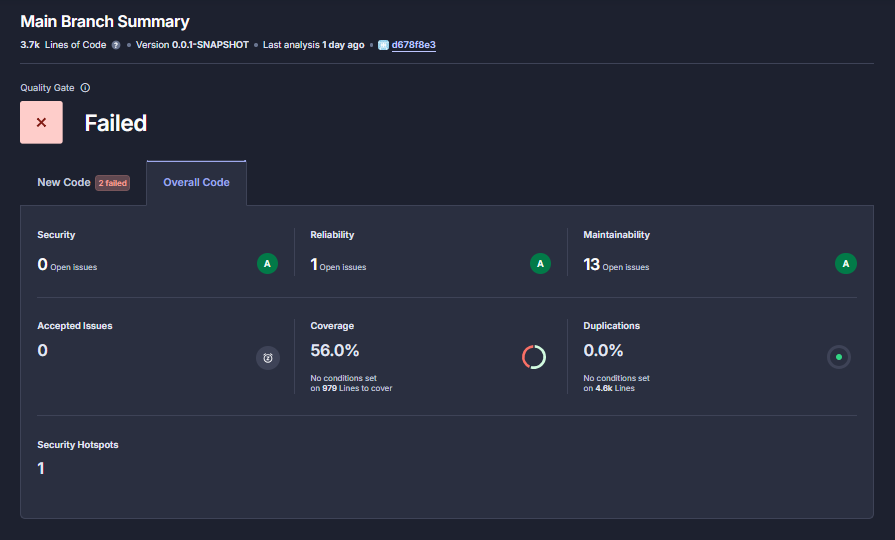Screen dimensions: 895x540
Task: Click the Accepted Issues clock icon
Action: point(268,358)
